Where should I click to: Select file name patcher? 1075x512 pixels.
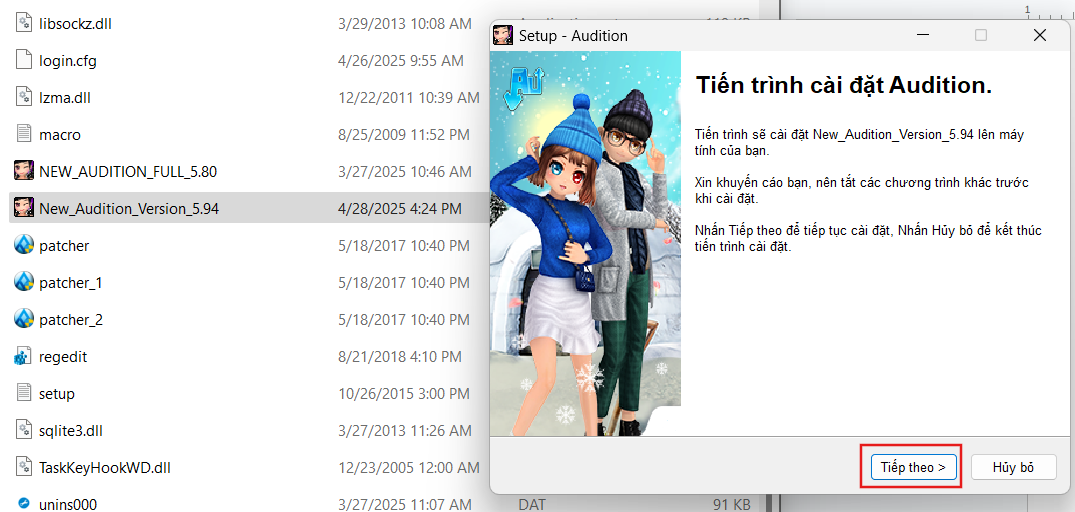[x=64, y=246]
